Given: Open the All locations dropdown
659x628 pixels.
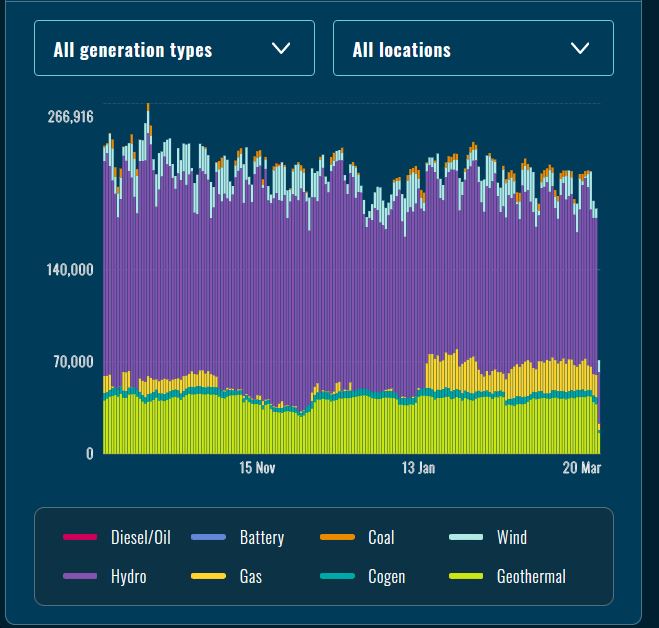Looking at the screenshot, I should [472, 49].
